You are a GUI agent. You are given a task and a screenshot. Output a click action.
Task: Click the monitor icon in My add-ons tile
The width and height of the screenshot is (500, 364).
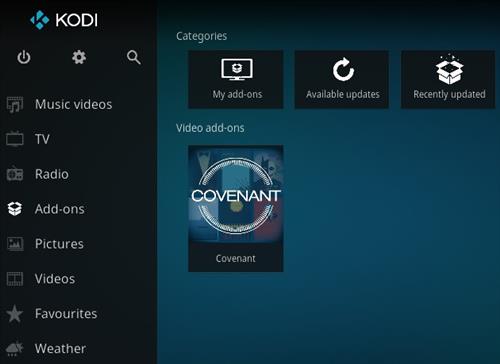pyautogui.click(x=237, y=69)
